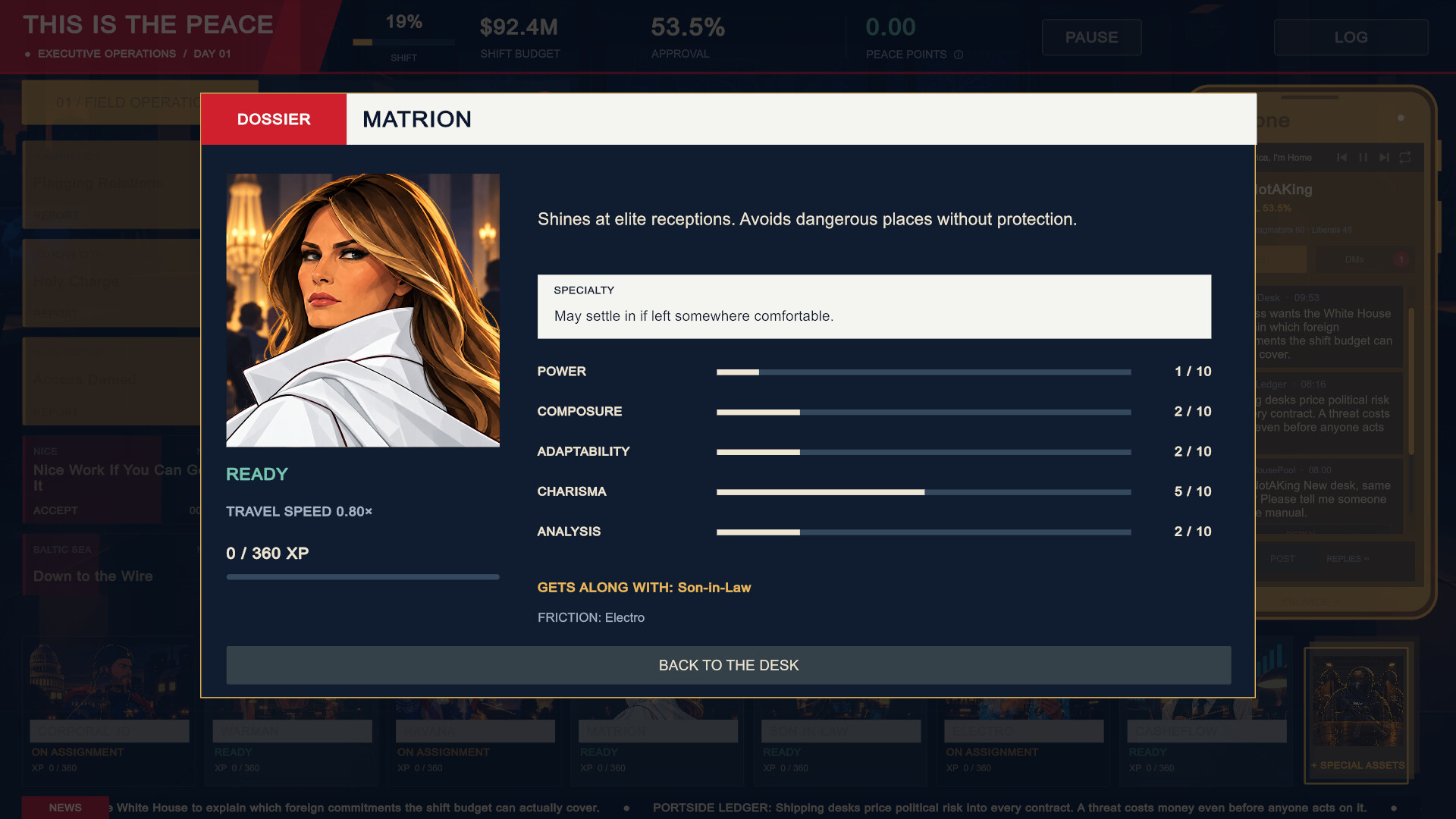Viewport: 1456px width, 819px height.
Task: Click the SPECIALTY description box
Action: point(874,306)
